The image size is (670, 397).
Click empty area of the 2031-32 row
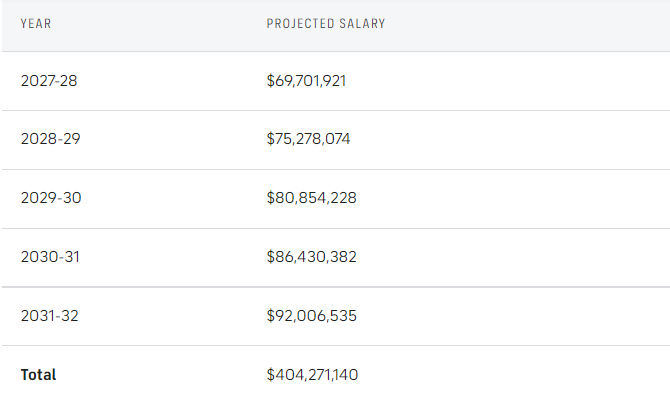pos(513,316)
